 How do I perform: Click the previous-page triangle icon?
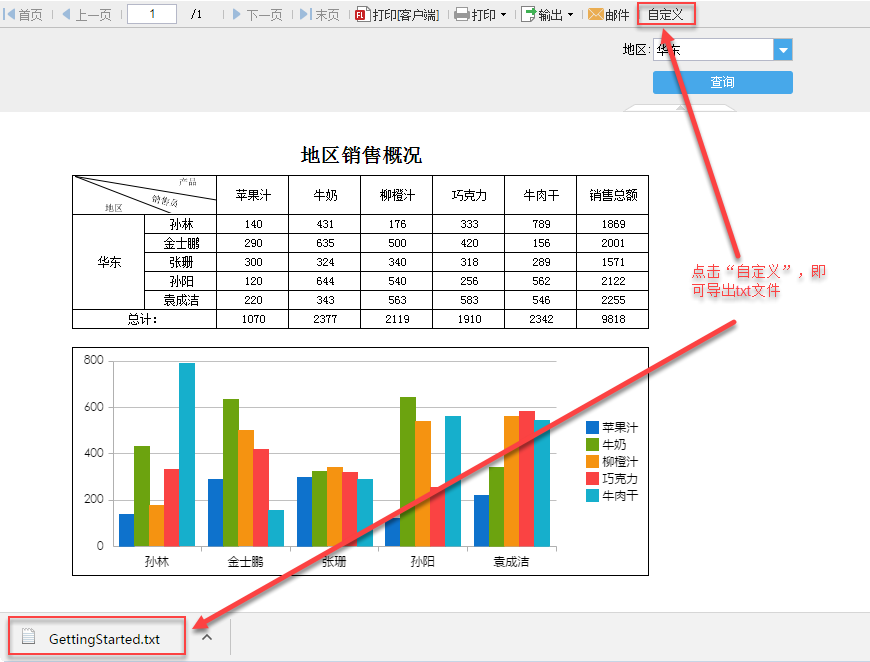point(67,14)
